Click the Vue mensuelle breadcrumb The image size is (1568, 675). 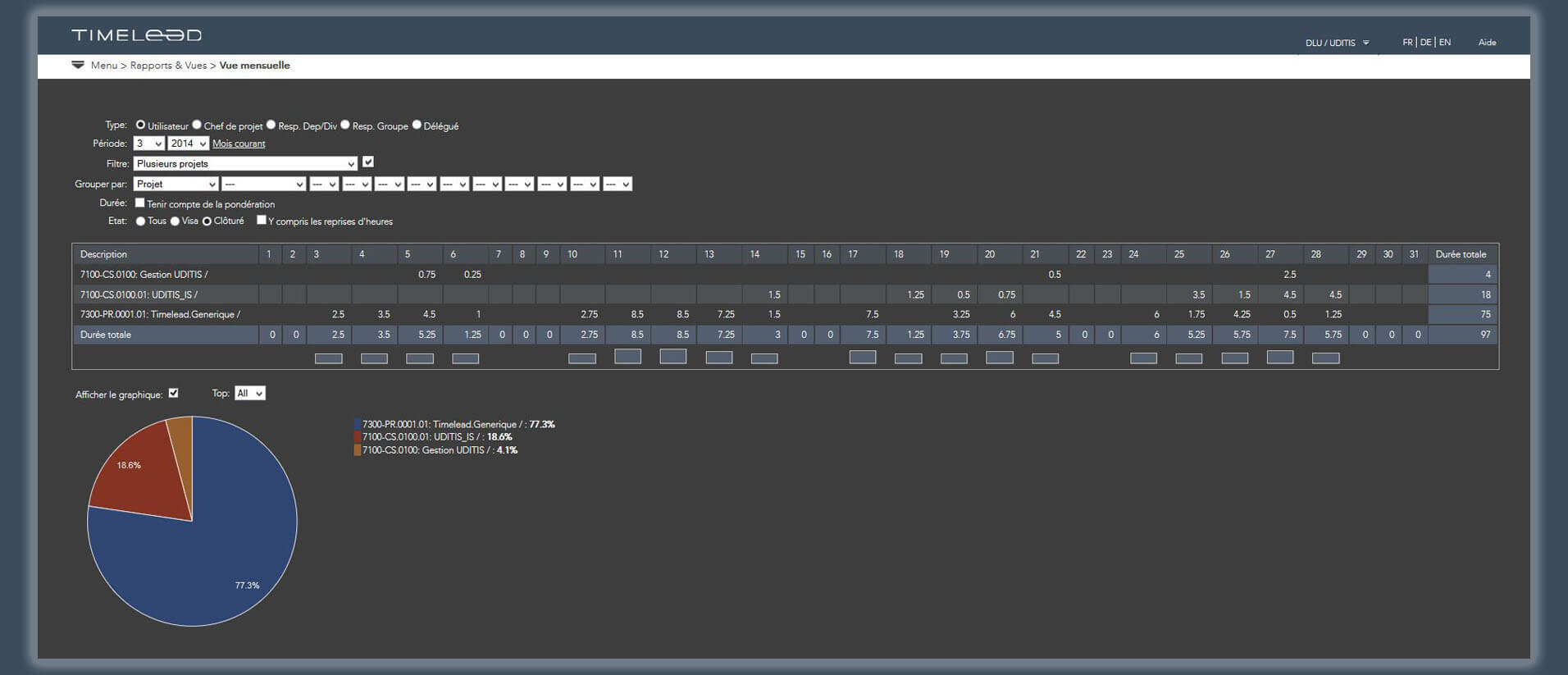point(254,65)
